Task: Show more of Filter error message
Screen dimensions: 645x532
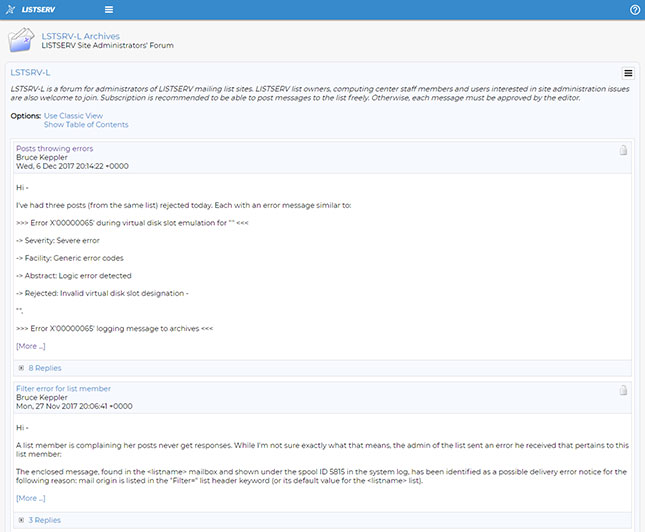Action: point(31,498)
